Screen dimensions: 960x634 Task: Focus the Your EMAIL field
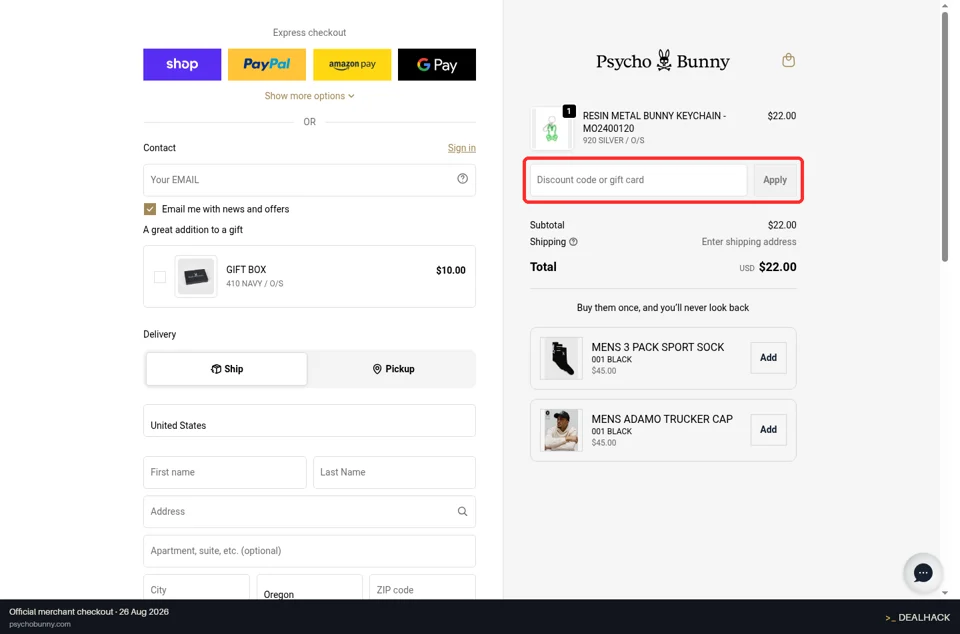[309, 180]
